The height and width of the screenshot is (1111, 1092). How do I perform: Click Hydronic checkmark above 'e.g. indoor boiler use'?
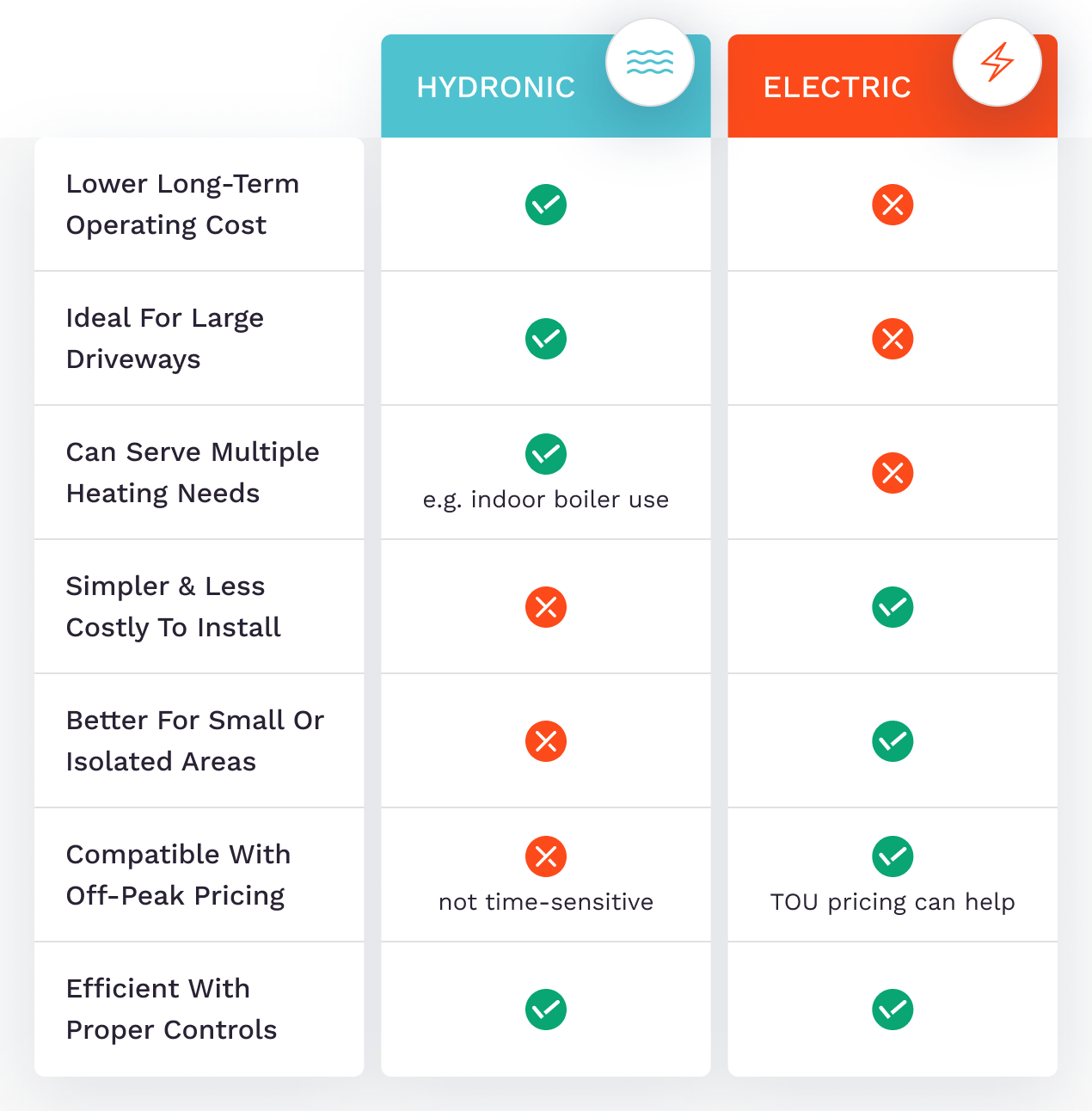point(546,454)
